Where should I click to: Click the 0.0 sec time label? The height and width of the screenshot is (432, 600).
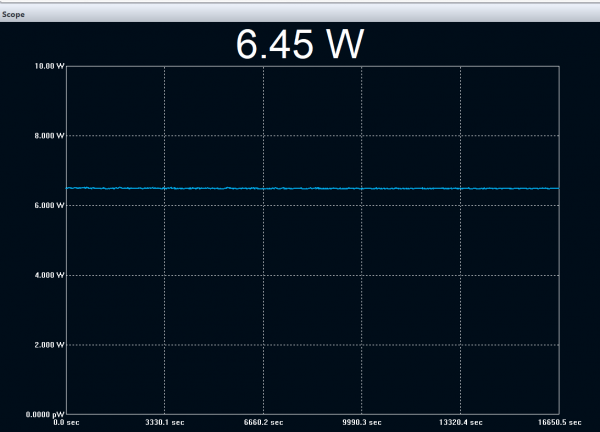click(x=66, y=423)
